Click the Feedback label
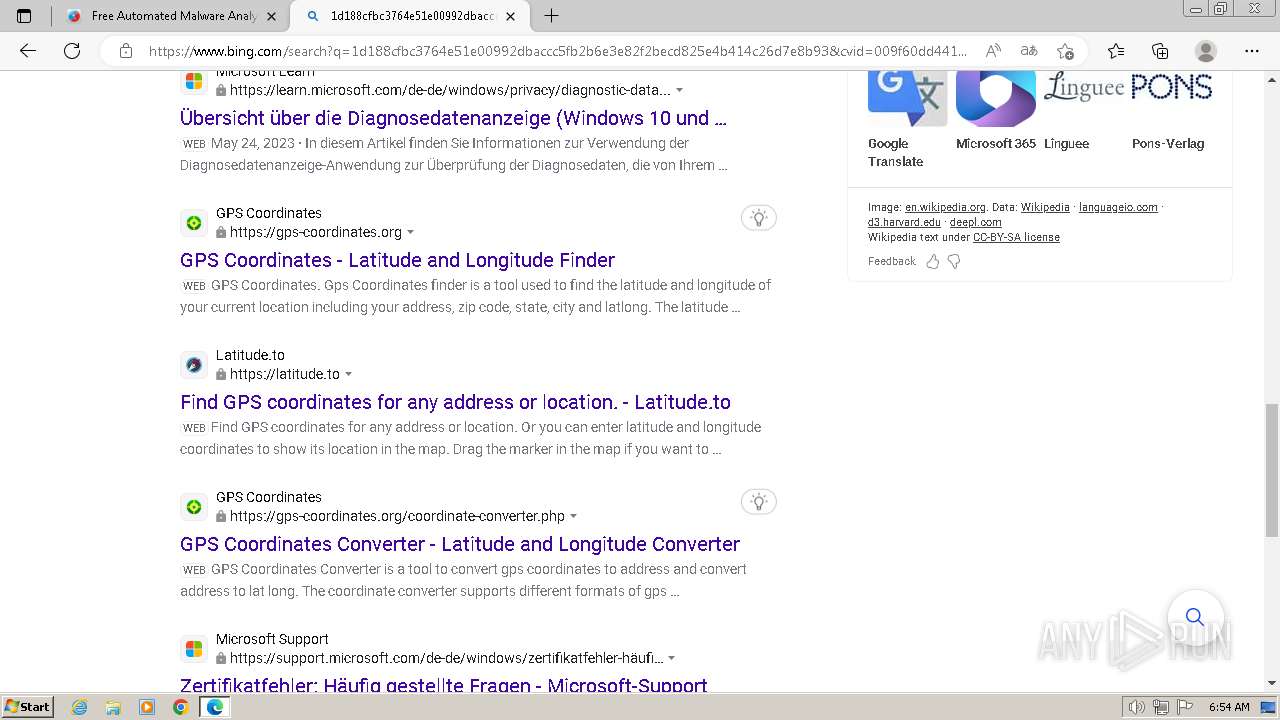Screen dimensions: 1280x720 [x=891, y=261]
